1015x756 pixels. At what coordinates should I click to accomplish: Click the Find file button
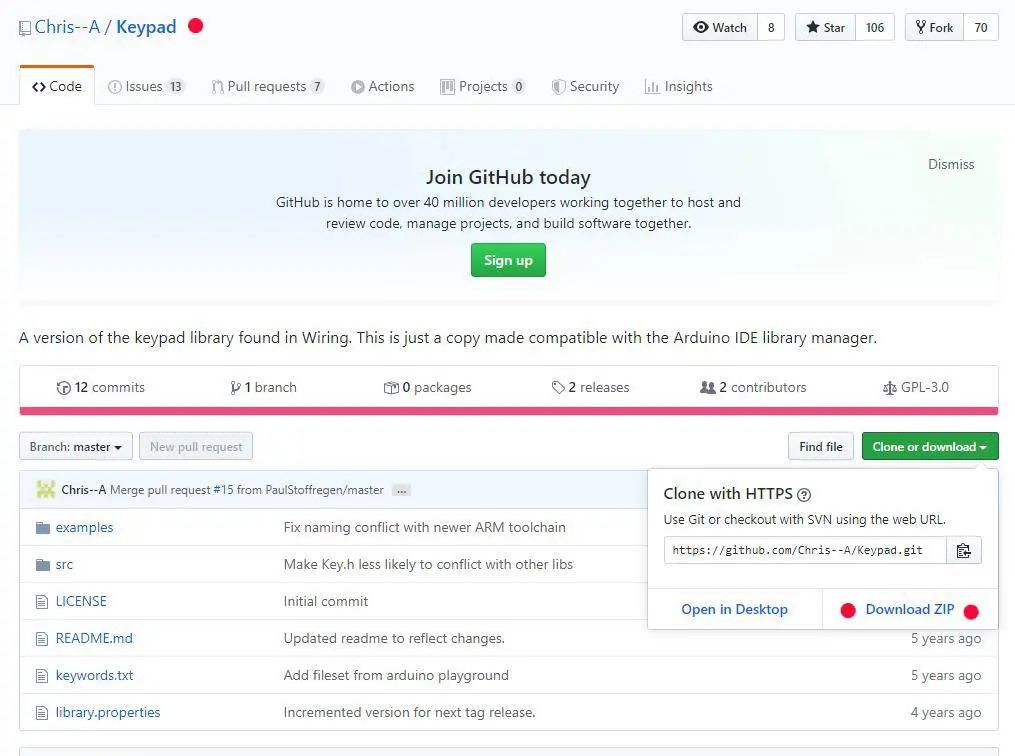(821, 447)
